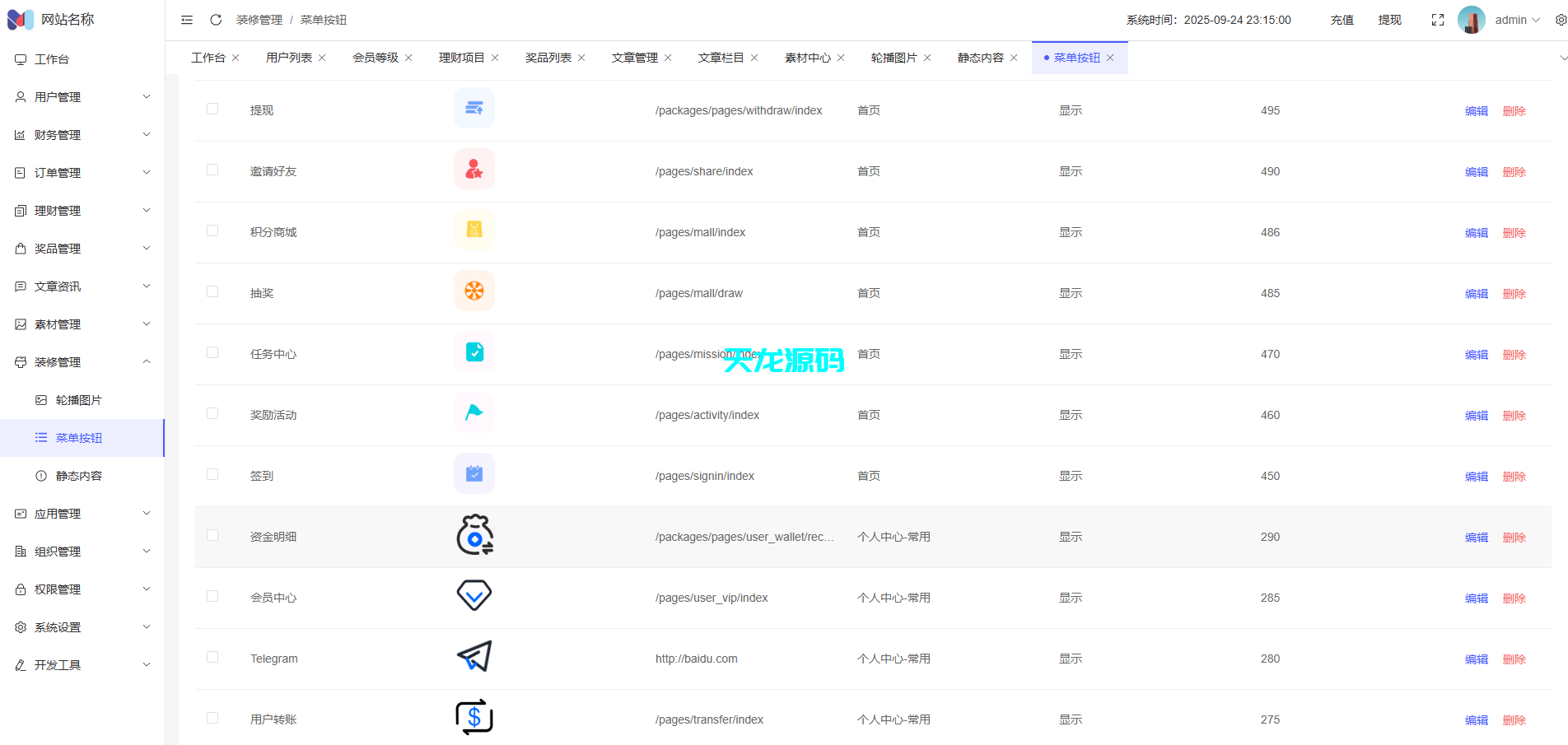Image resolution: width=1568 pixels, height=745 pixels.
Task: Click the sidebar collapse hamburger icon
Action: point(186,19)
